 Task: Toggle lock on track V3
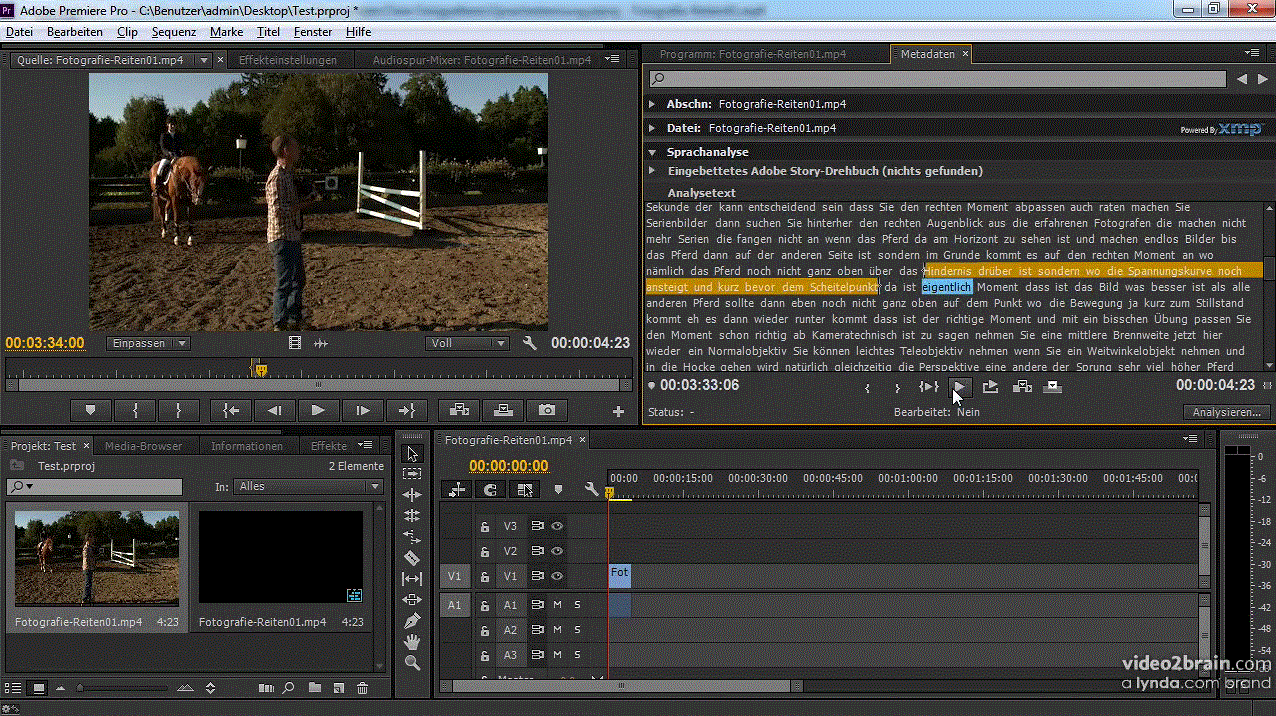click(x=485, y=525)
